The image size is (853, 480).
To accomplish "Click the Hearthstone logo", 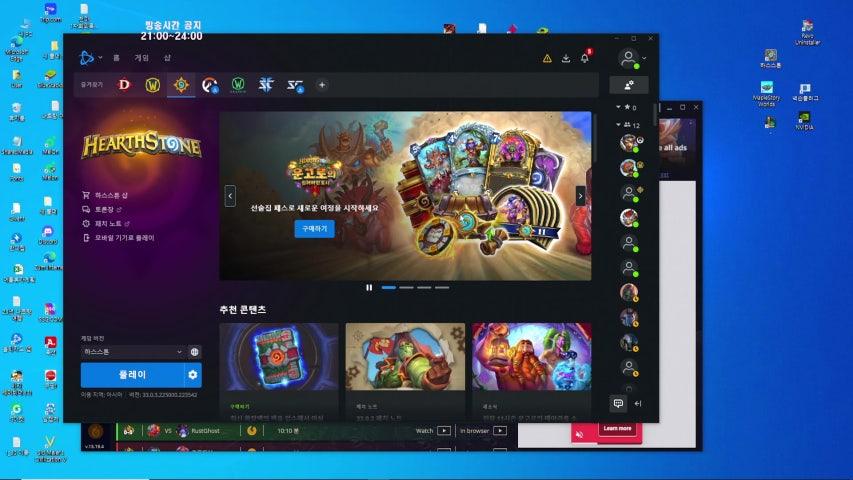I will [142, 145].
